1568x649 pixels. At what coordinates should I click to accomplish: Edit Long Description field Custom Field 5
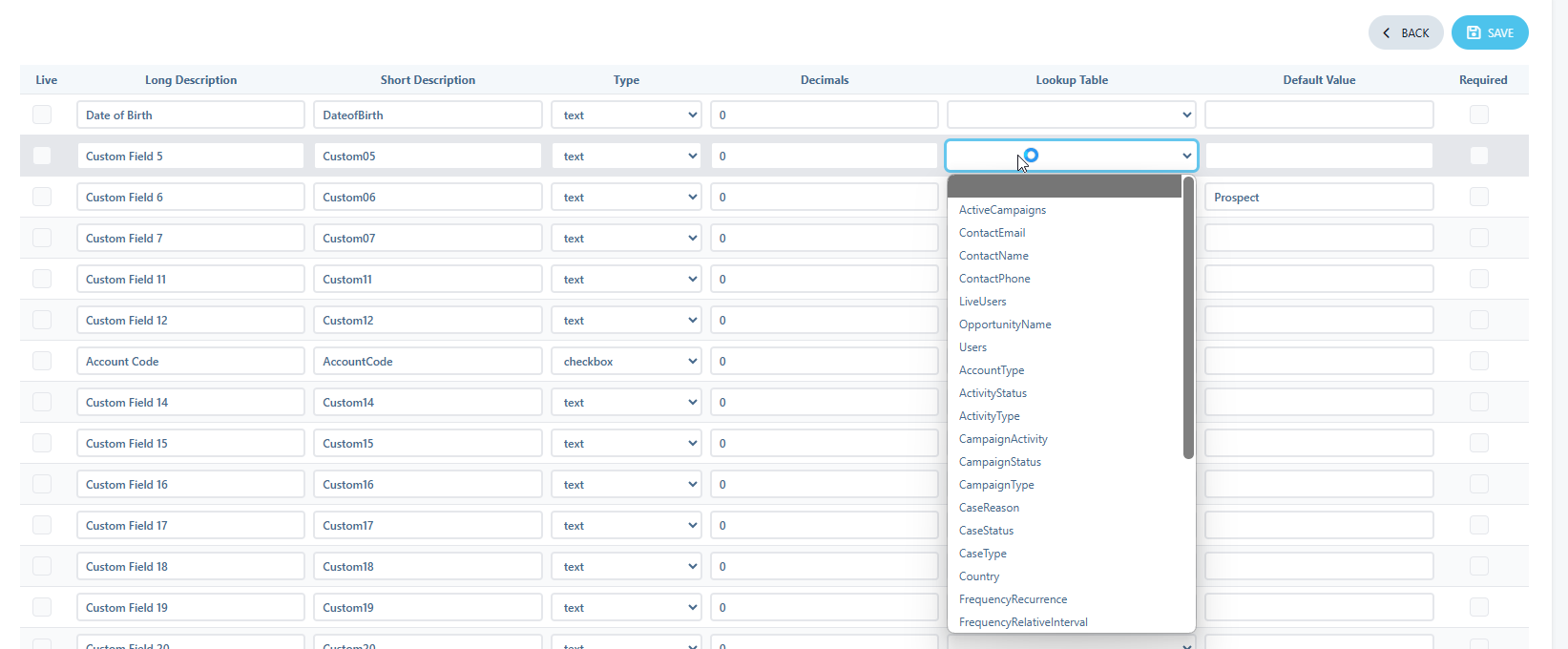(x=191, y=156)
